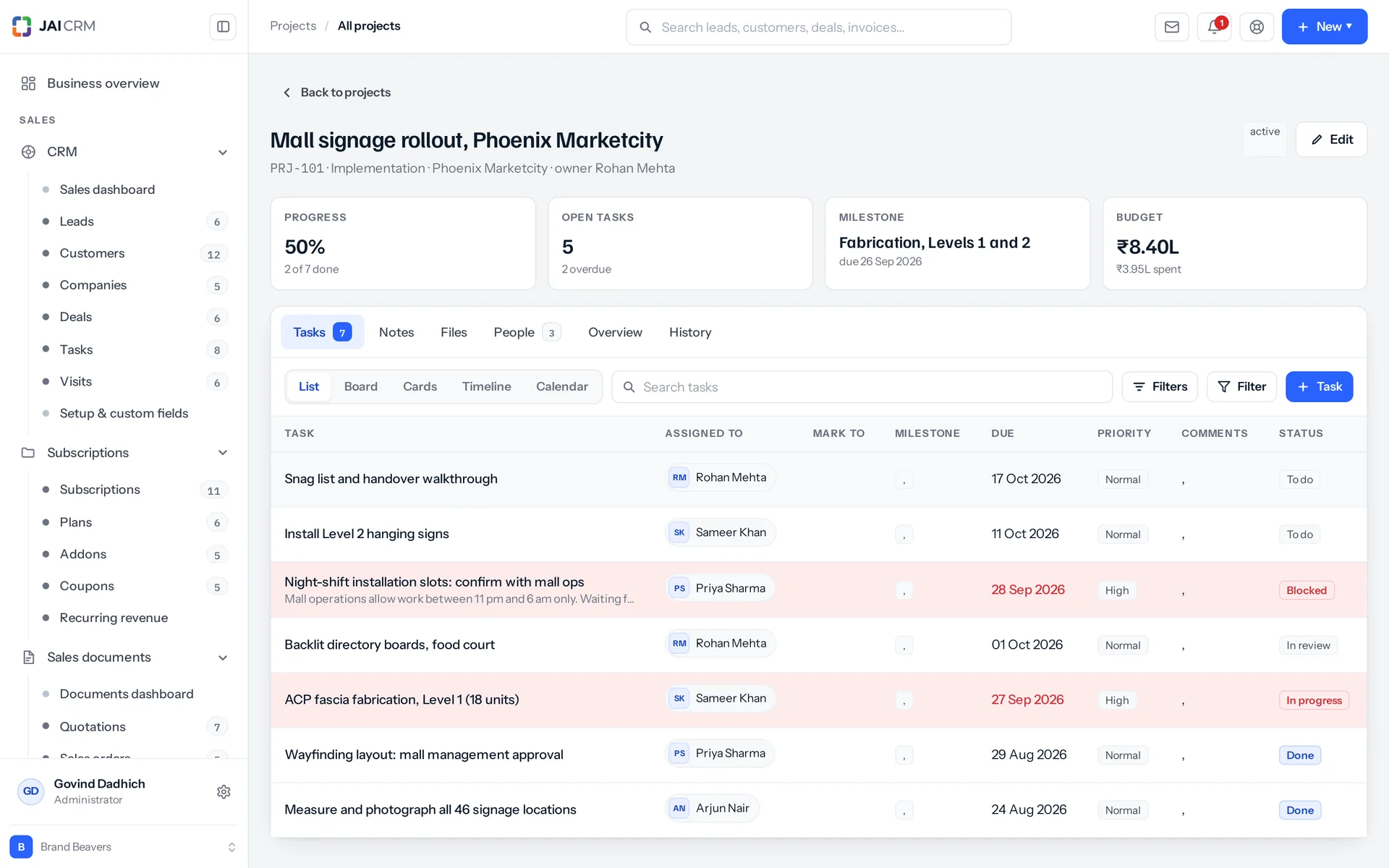Go to Projects breadcrumb link
1389x868 pixels.
[x=293, y=26]
